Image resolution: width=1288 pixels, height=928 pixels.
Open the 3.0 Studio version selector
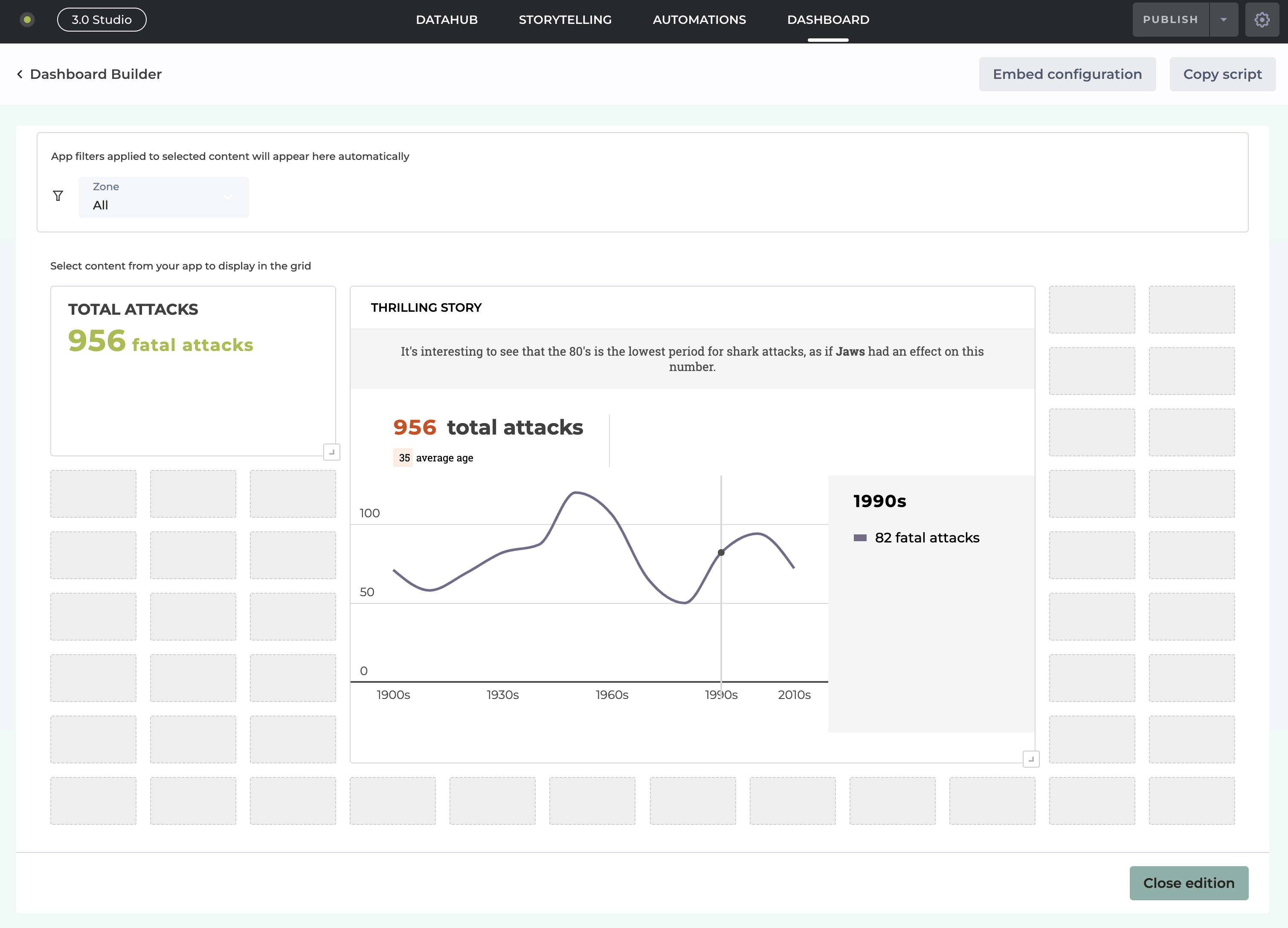pos(102,20)
